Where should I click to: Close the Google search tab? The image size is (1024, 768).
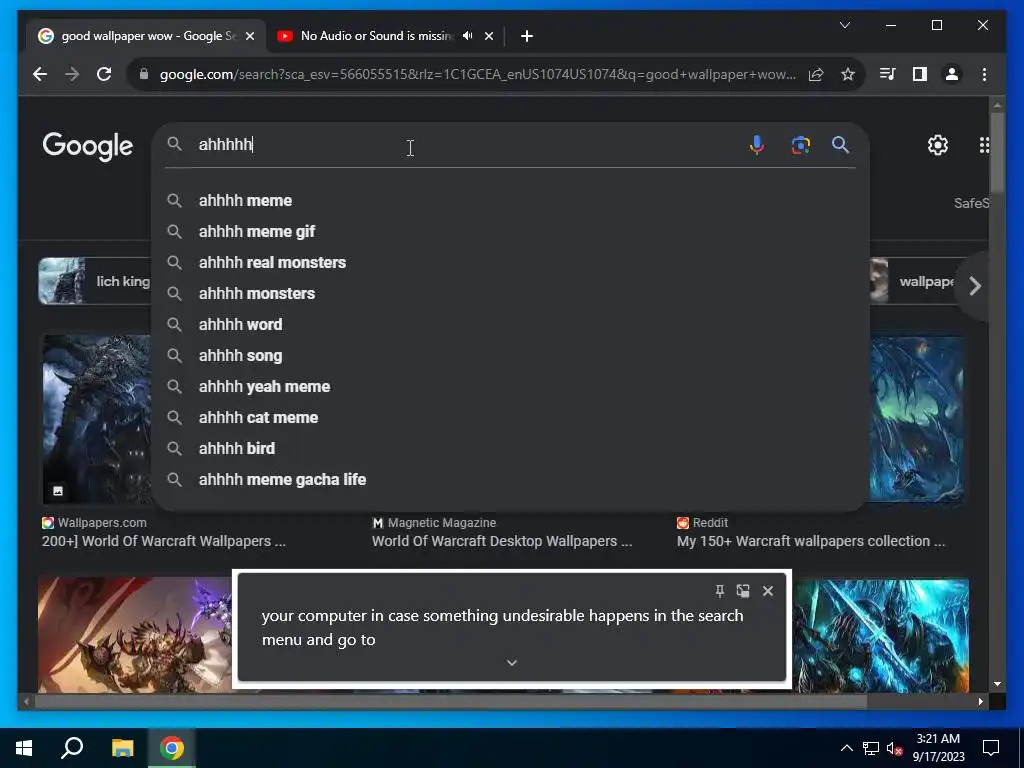point(250,36)
